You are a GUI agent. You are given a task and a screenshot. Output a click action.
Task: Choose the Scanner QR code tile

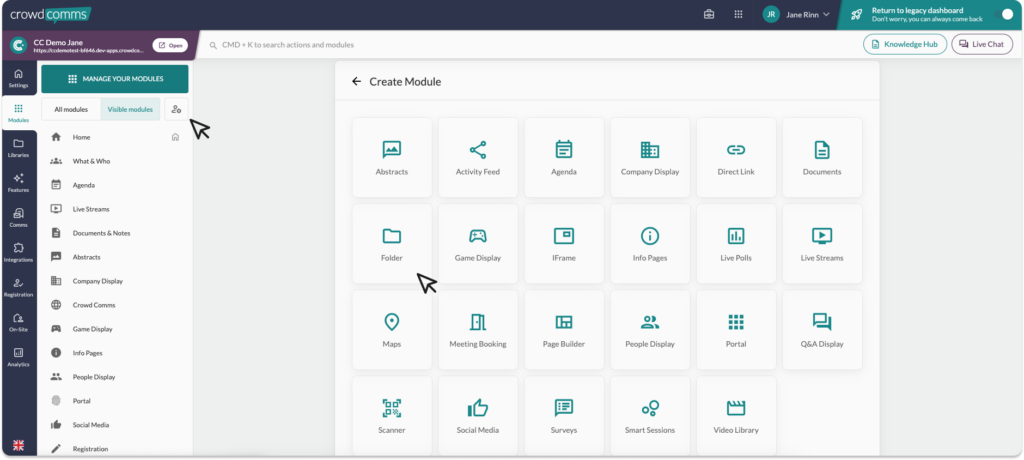point(392,416)
